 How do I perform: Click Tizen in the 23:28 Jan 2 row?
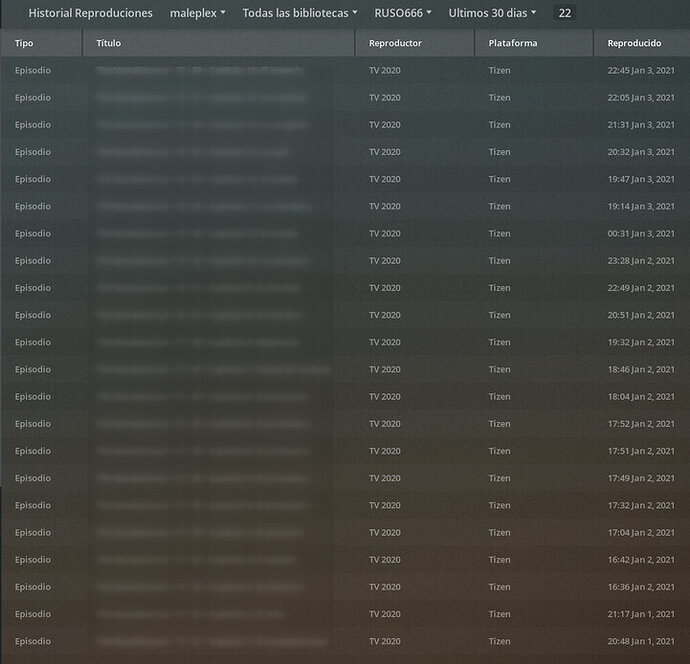[499, 261]
